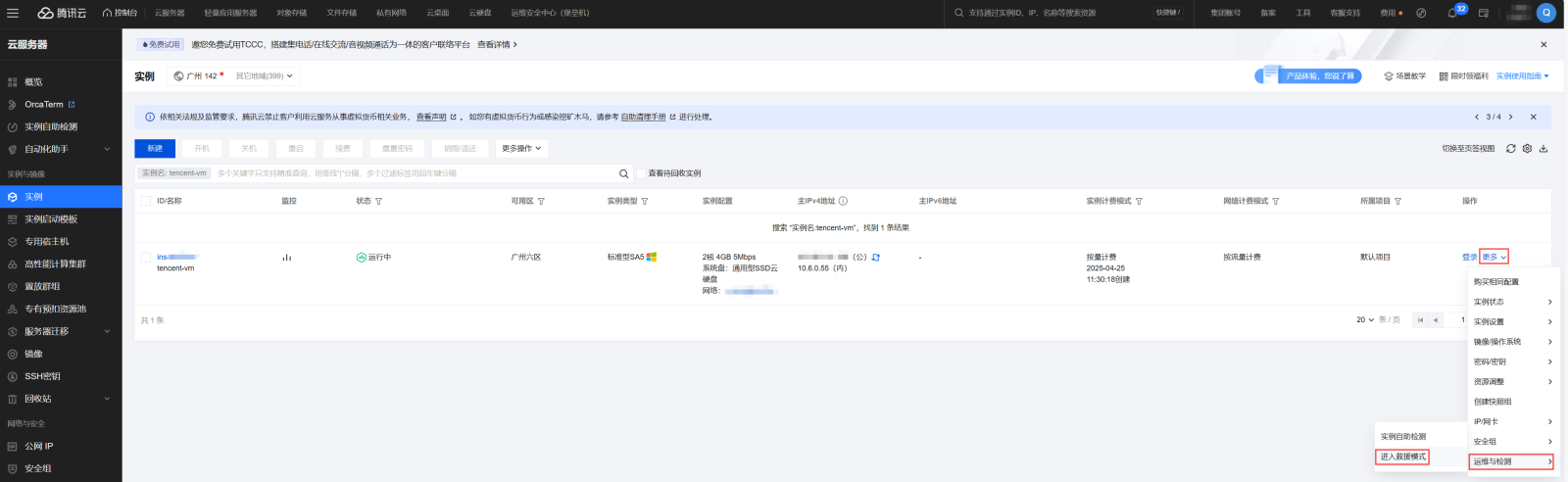
Task: Enable 查看待回收实例 checkbox
Action: point(642,173)
